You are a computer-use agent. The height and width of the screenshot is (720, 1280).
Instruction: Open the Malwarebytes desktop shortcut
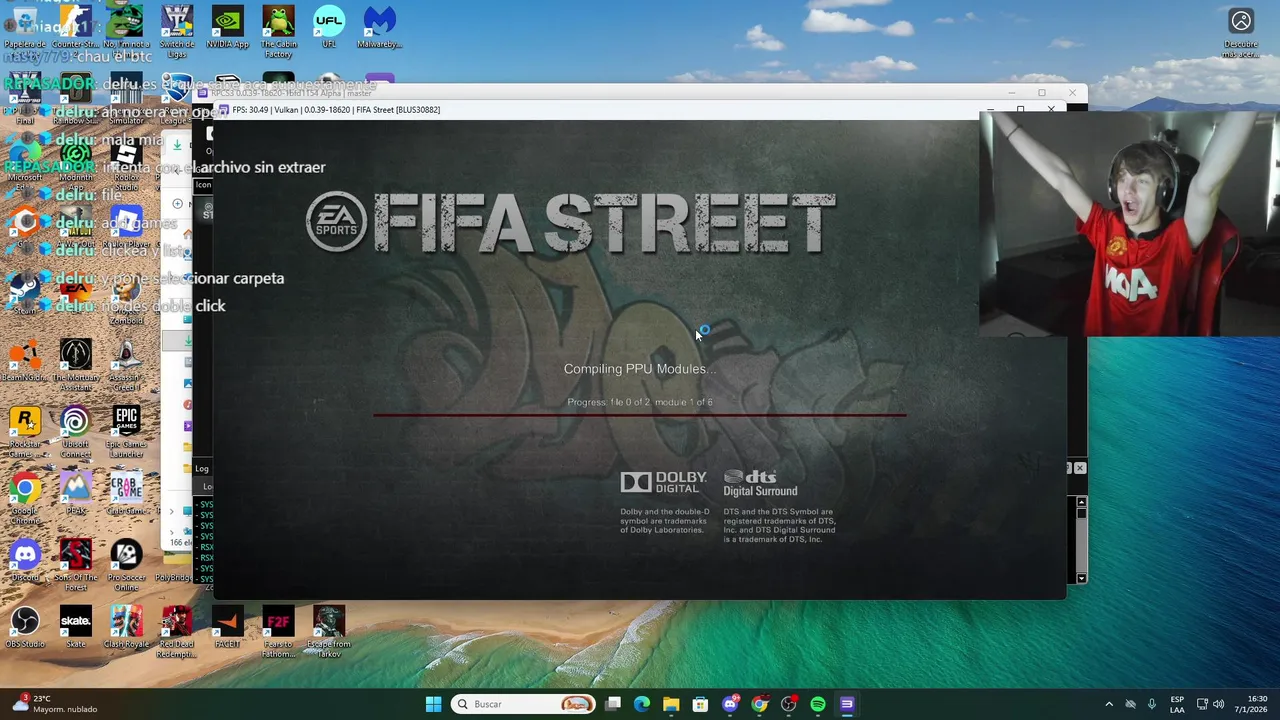[x=379, y=27]
